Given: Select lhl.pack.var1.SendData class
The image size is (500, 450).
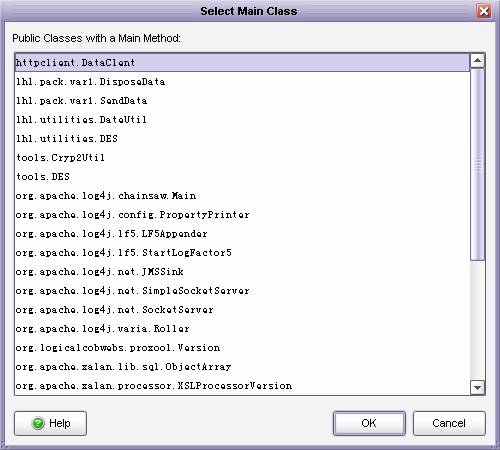Looking at the screenshot, I should pos(242,101).
